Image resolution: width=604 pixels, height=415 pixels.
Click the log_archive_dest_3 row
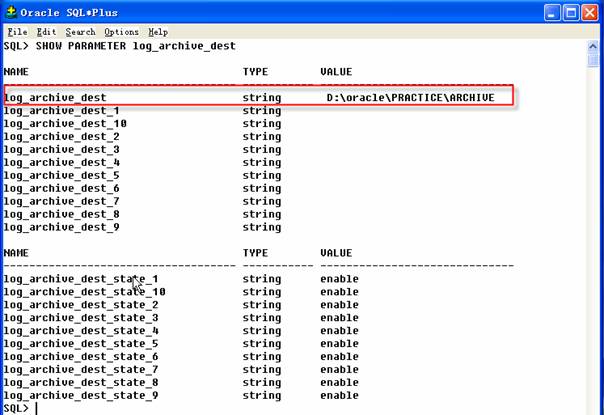tap(143, 150)
